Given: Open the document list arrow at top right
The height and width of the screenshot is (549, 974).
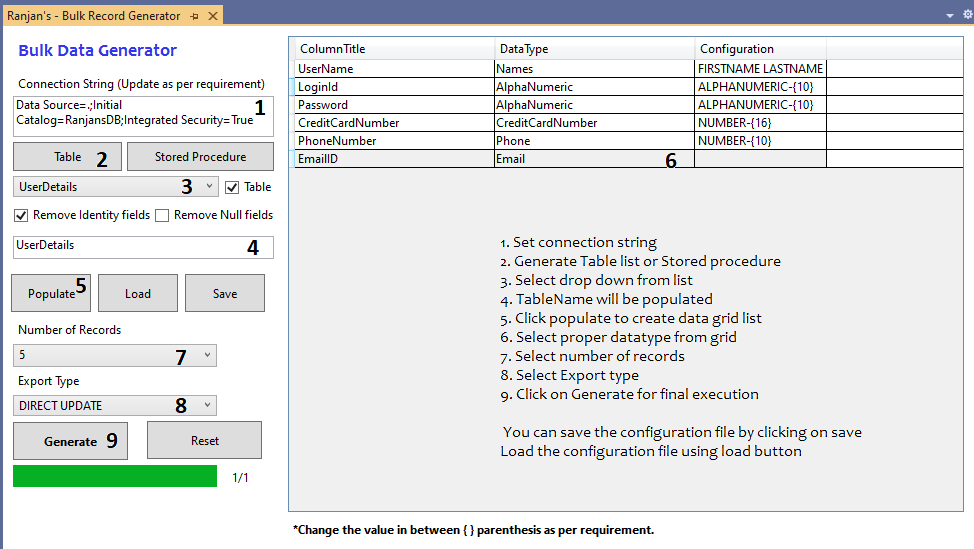Looking at the screenshot, I should [x=950, y=16].
